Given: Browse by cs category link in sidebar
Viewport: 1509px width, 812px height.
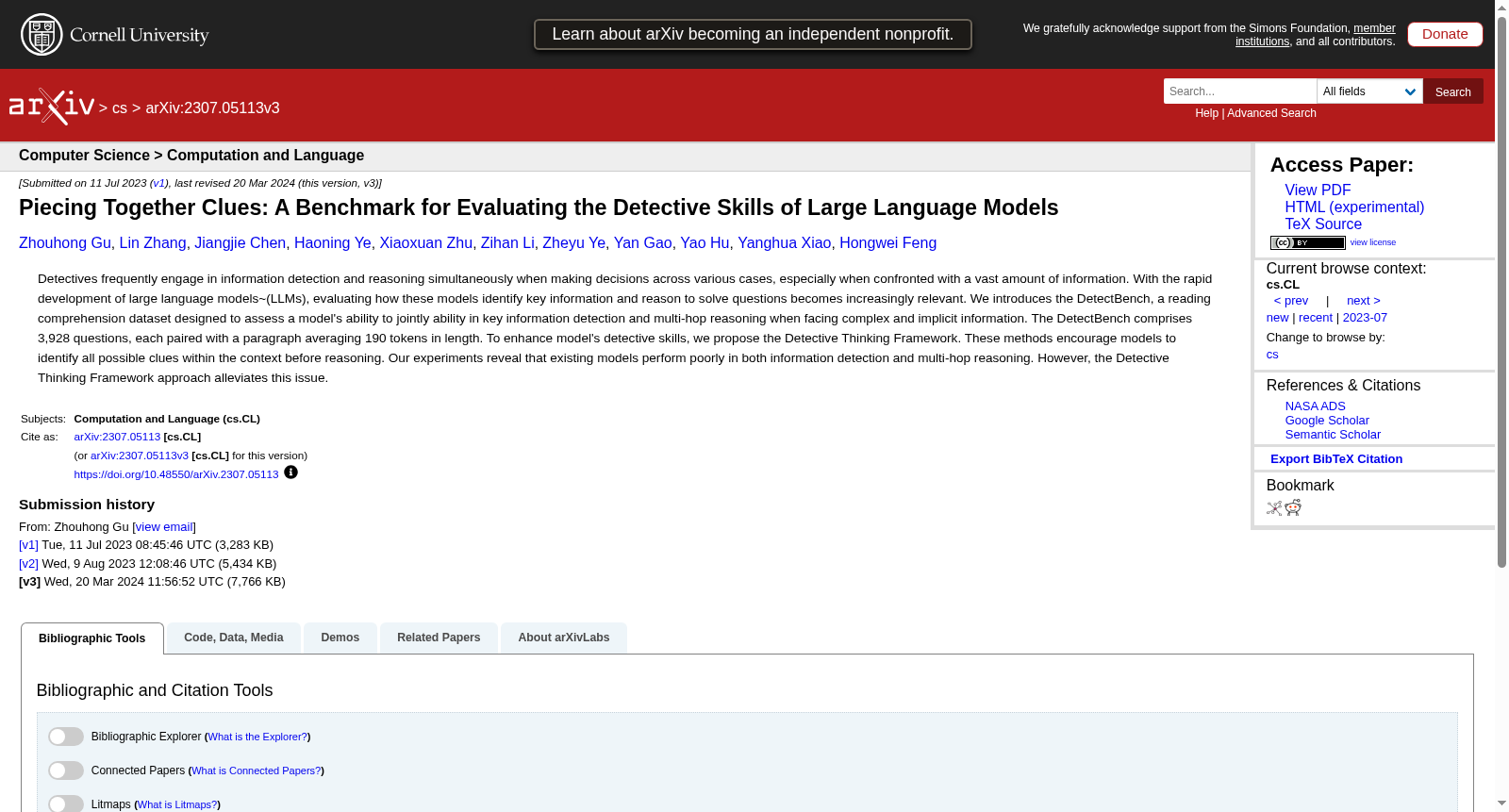Looking at the screenshot, I should click(1272, 355).
